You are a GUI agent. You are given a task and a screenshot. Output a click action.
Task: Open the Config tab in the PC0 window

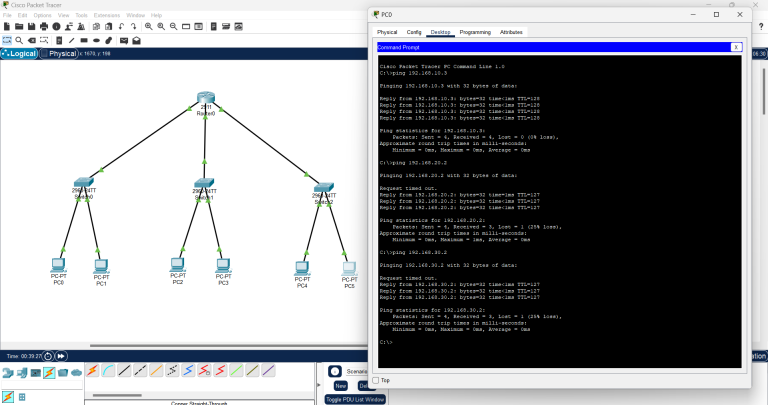414,32
